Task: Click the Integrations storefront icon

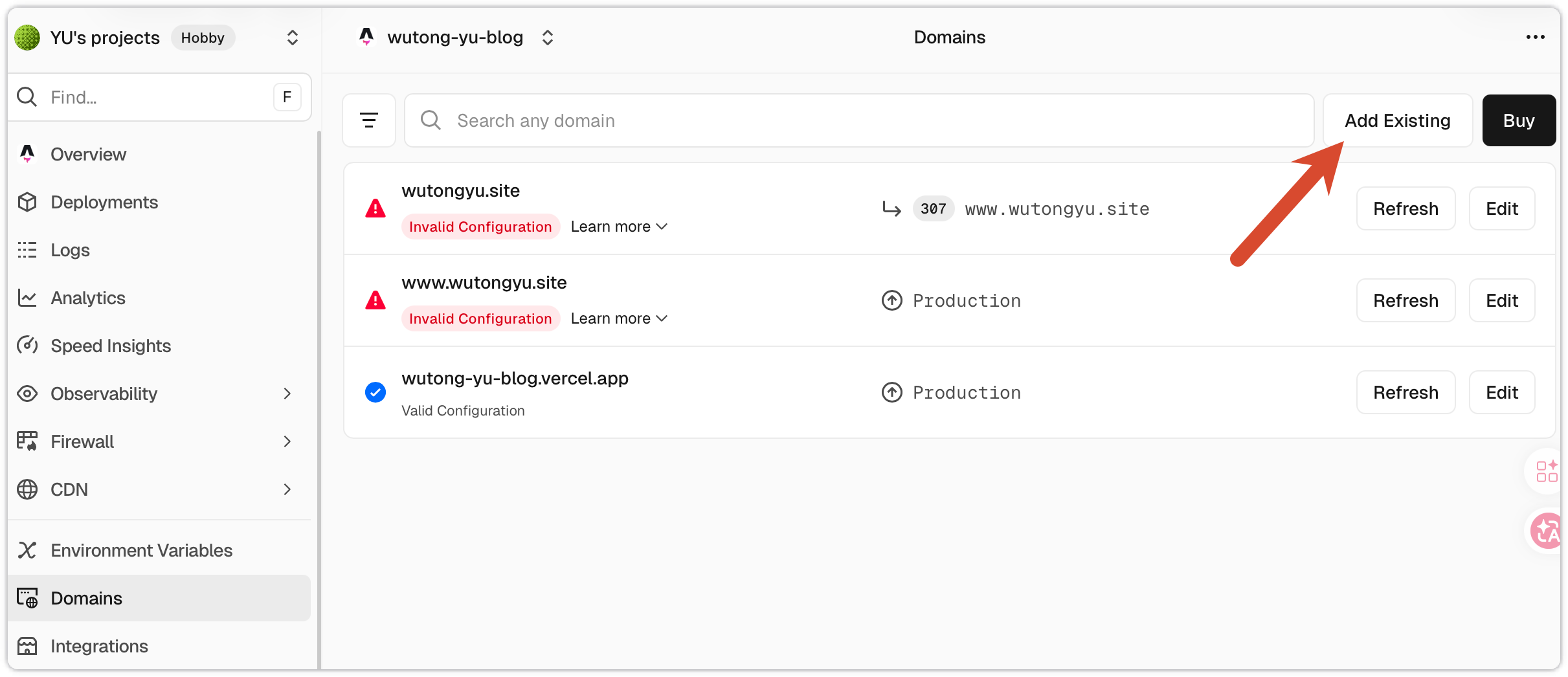Action: (27, 646)
